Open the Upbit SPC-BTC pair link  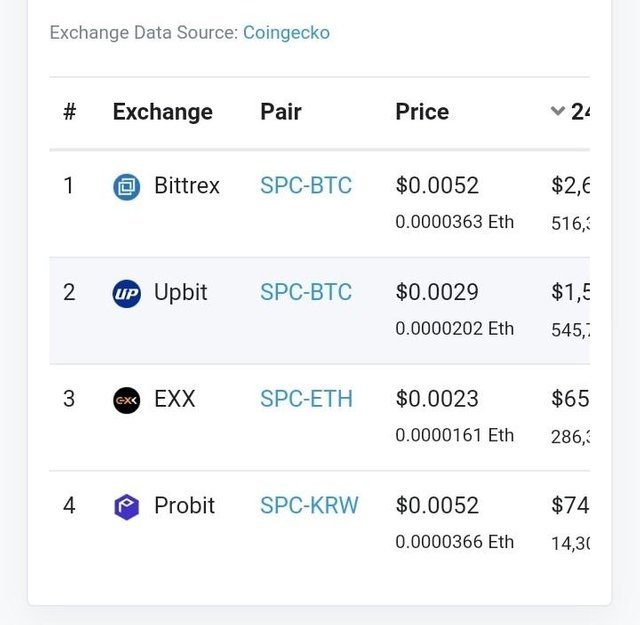(306, 292)
